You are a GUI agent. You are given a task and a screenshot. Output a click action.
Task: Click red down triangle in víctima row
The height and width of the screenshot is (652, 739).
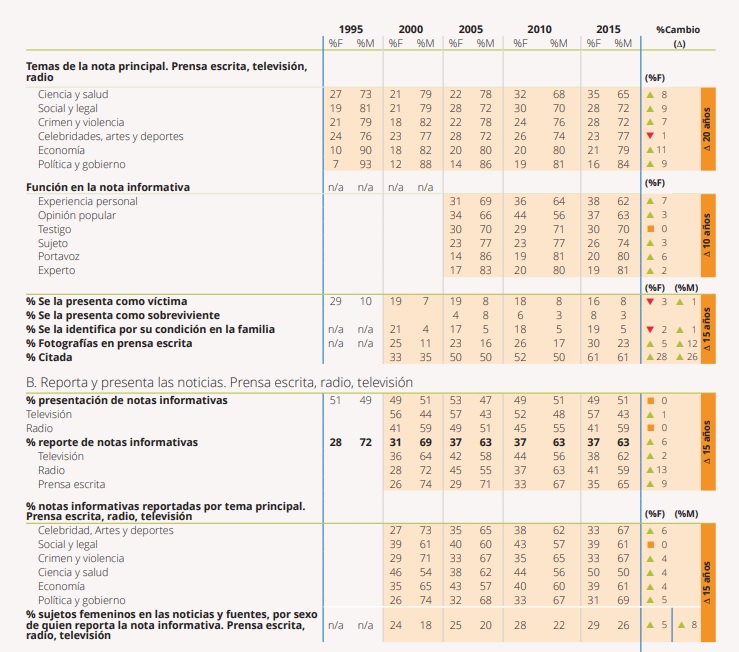(x=650, y=301)
